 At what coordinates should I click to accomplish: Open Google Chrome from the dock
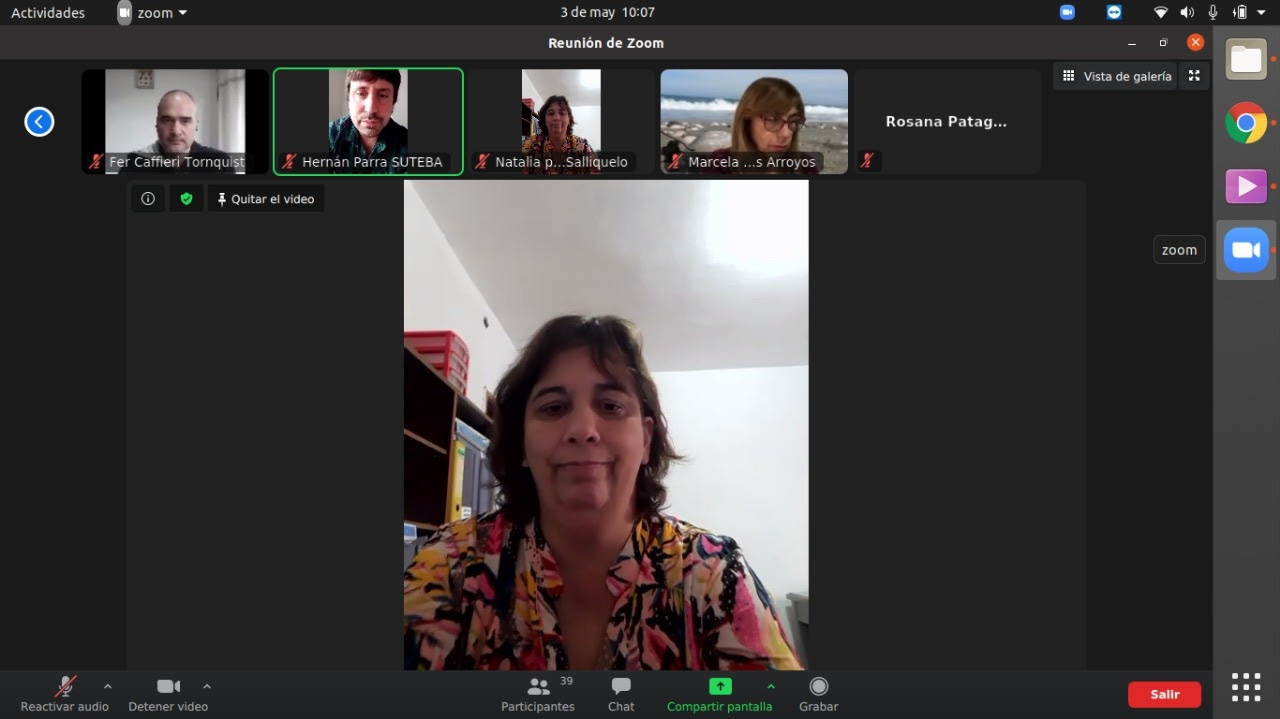[x=1246, y=123]
